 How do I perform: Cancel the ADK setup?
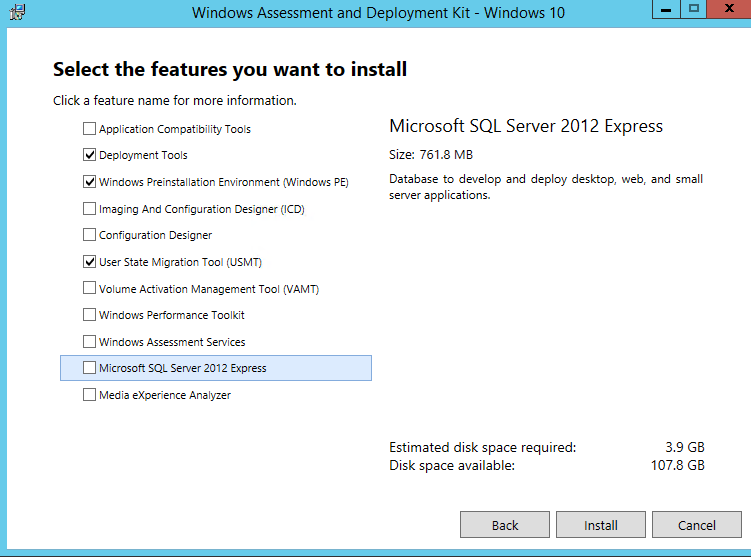[x=697, y=525]
